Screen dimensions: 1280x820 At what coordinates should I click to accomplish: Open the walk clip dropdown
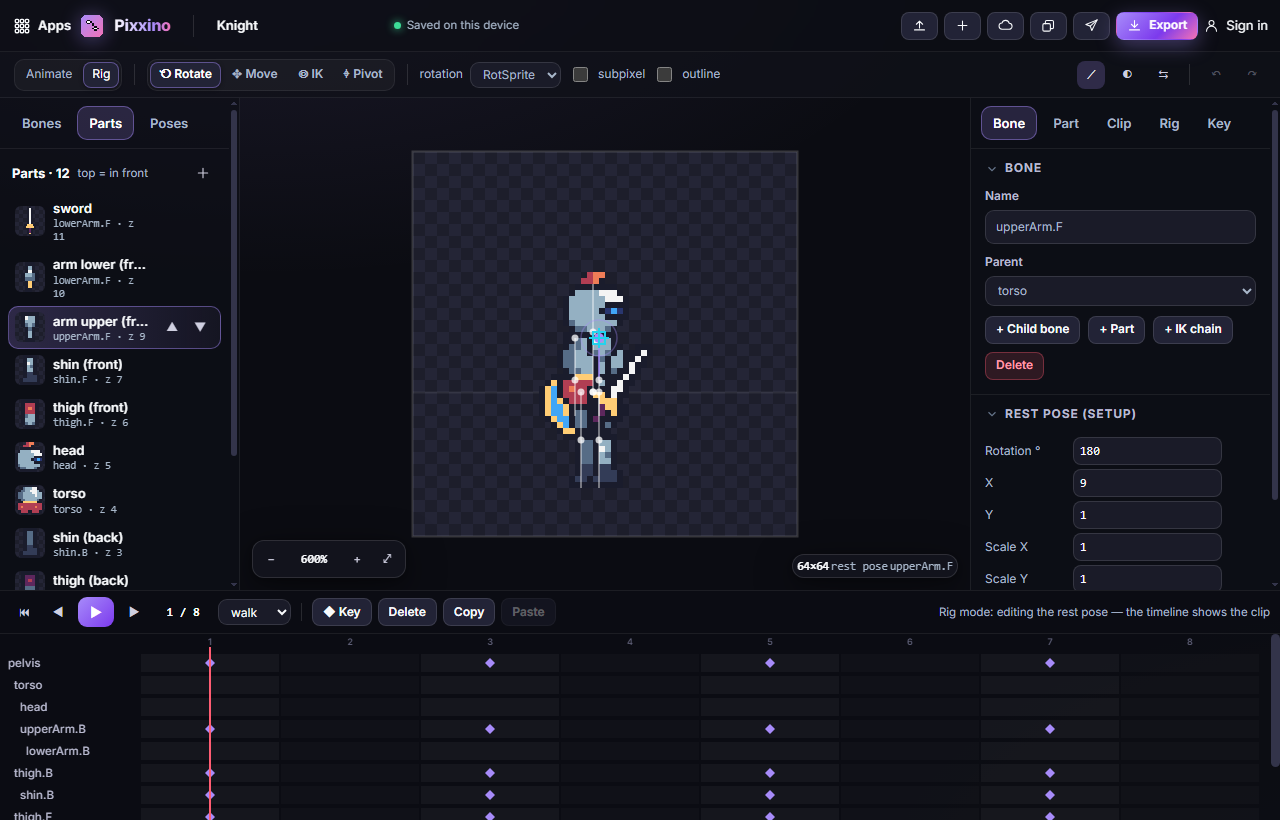[x=254, y=612]
